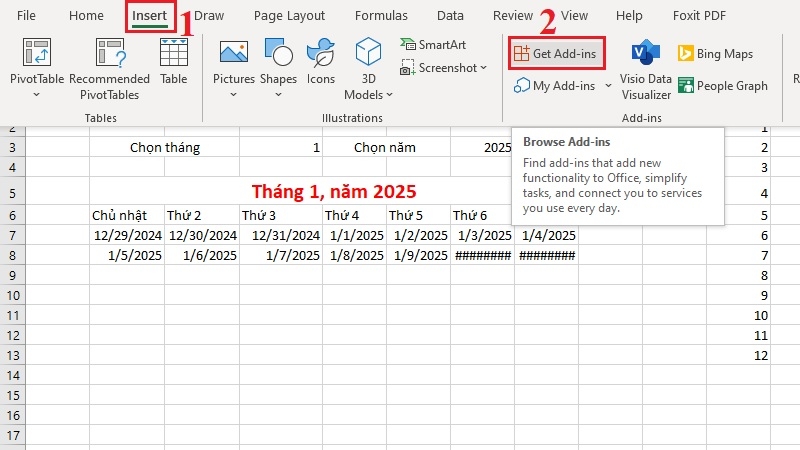Click the 'Tháng 1, năm 2025' title

point(334,191)
